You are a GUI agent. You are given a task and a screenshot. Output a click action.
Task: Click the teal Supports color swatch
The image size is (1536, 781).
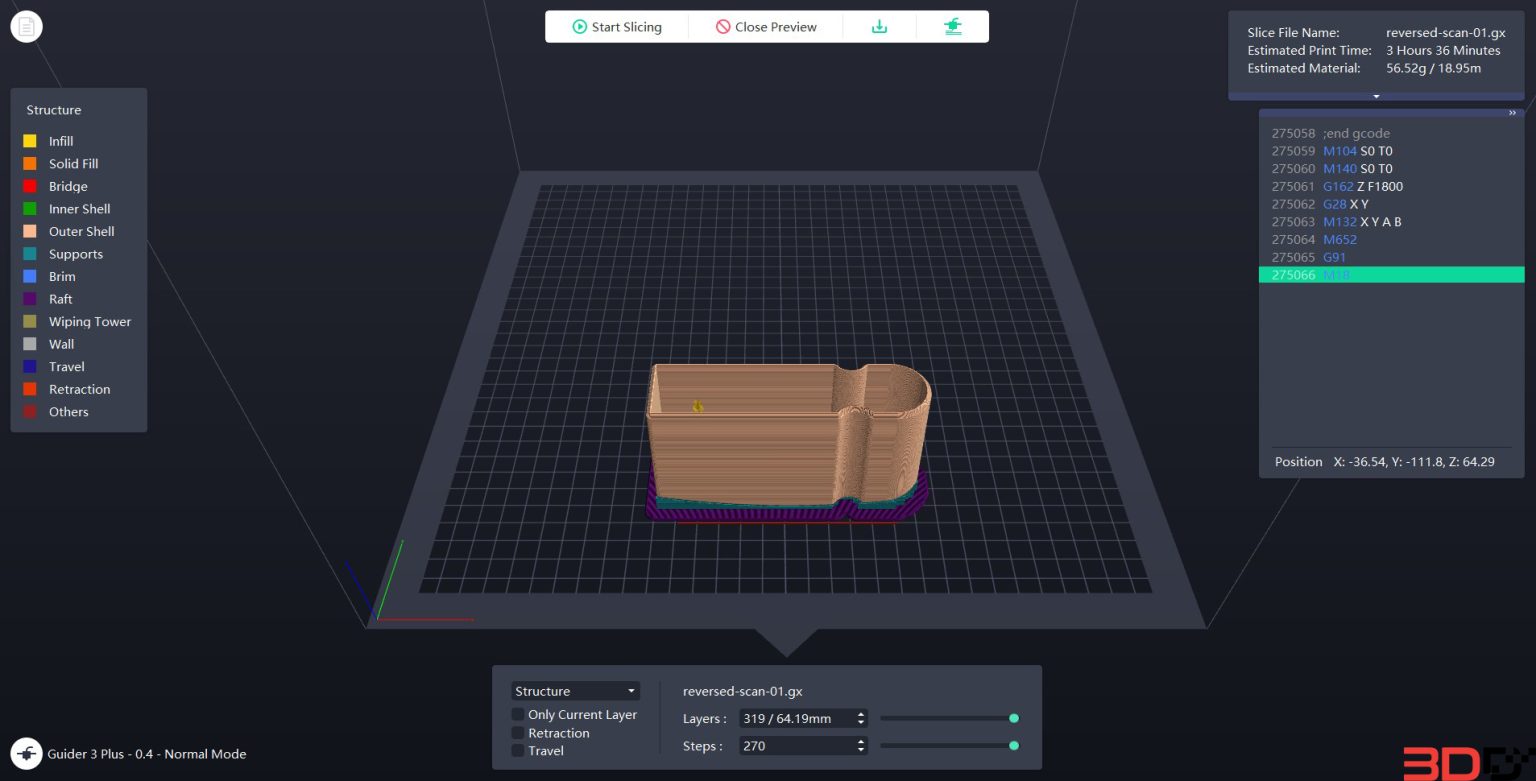(x=30, y=254)
